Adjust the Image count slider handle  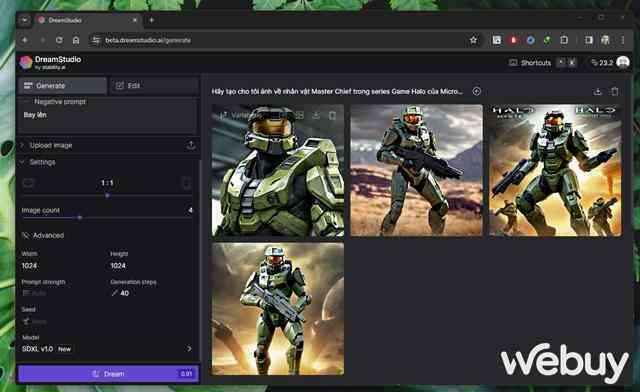[x=80, y=218]
